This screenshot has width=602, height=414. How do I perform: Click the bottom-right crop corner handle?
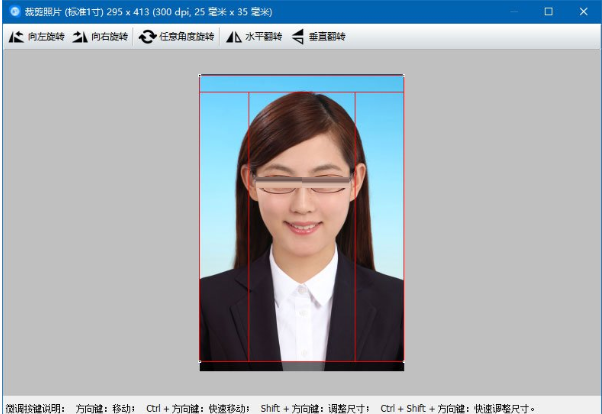403,361
